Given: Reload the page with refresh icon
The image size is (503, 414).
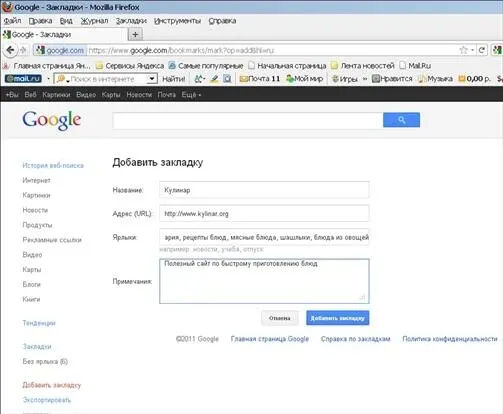Looking at the screenshot, I should click(x=482, y=50).
